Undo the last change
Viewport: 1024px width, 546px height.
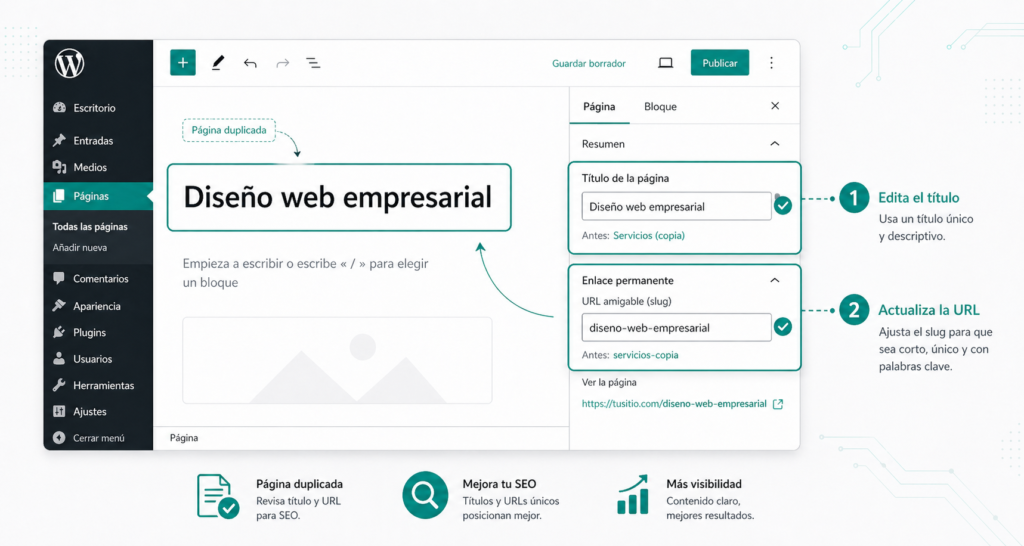pyautogui.click(x=250, y=63)
